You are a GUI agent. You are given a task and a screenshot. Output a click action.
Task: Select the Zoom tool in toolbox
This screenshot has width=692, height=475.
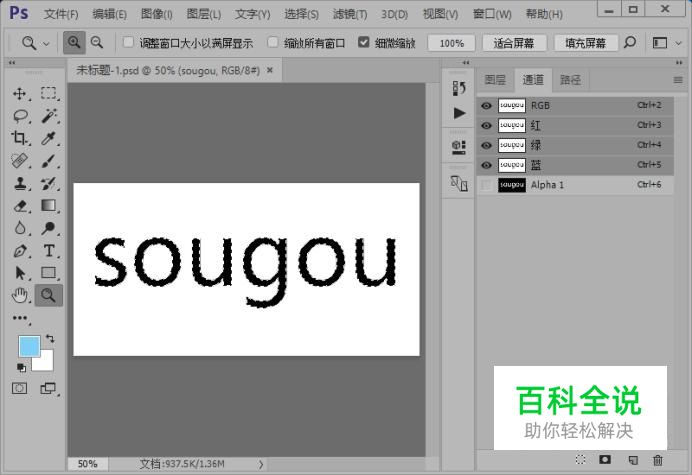pos(48,295)
